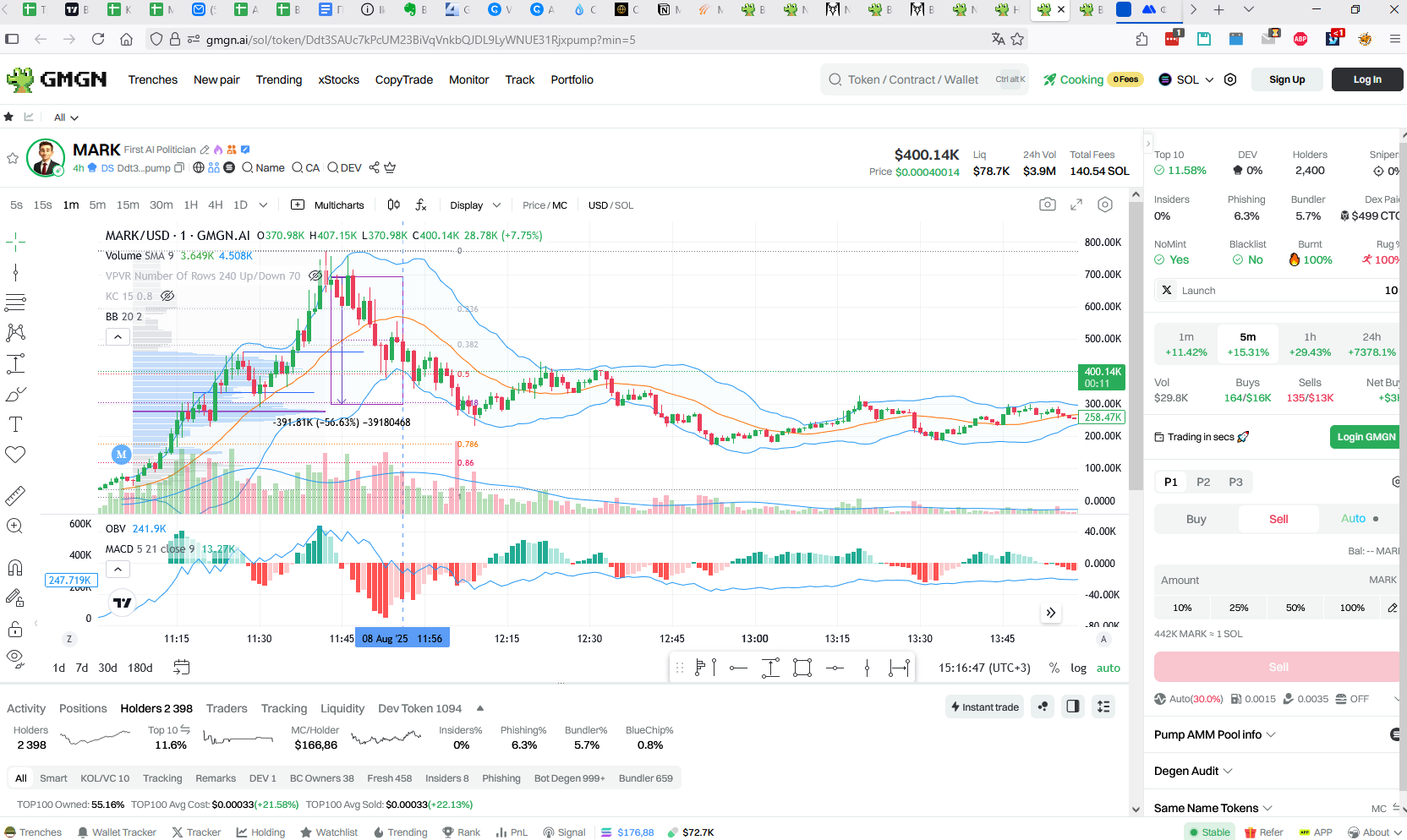The image size is (1407, 840).
Task: Go to CopyTrade menu
Action: pos(403,79)
